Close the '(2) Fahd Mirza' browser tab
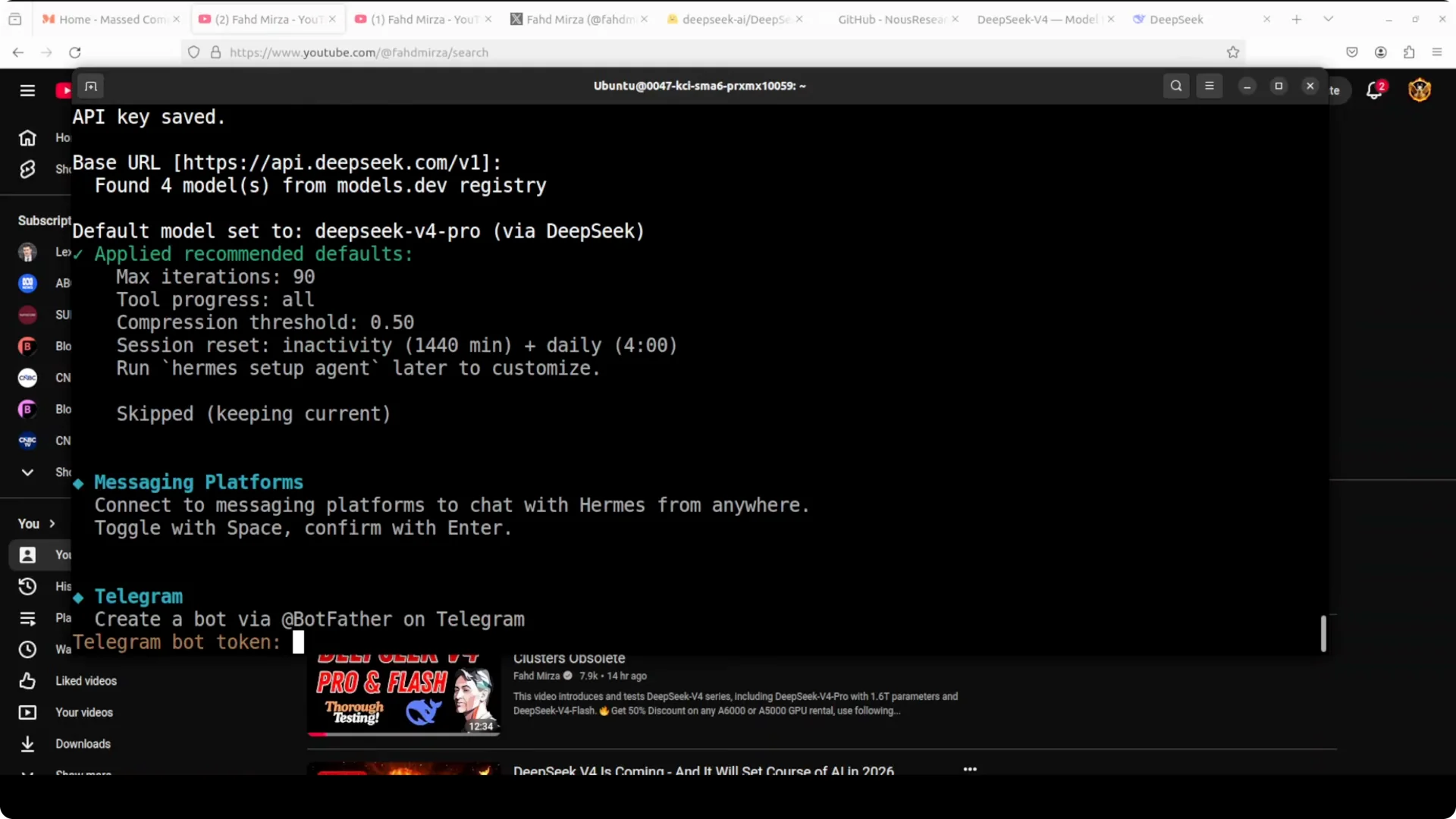 tap(332, 19)
